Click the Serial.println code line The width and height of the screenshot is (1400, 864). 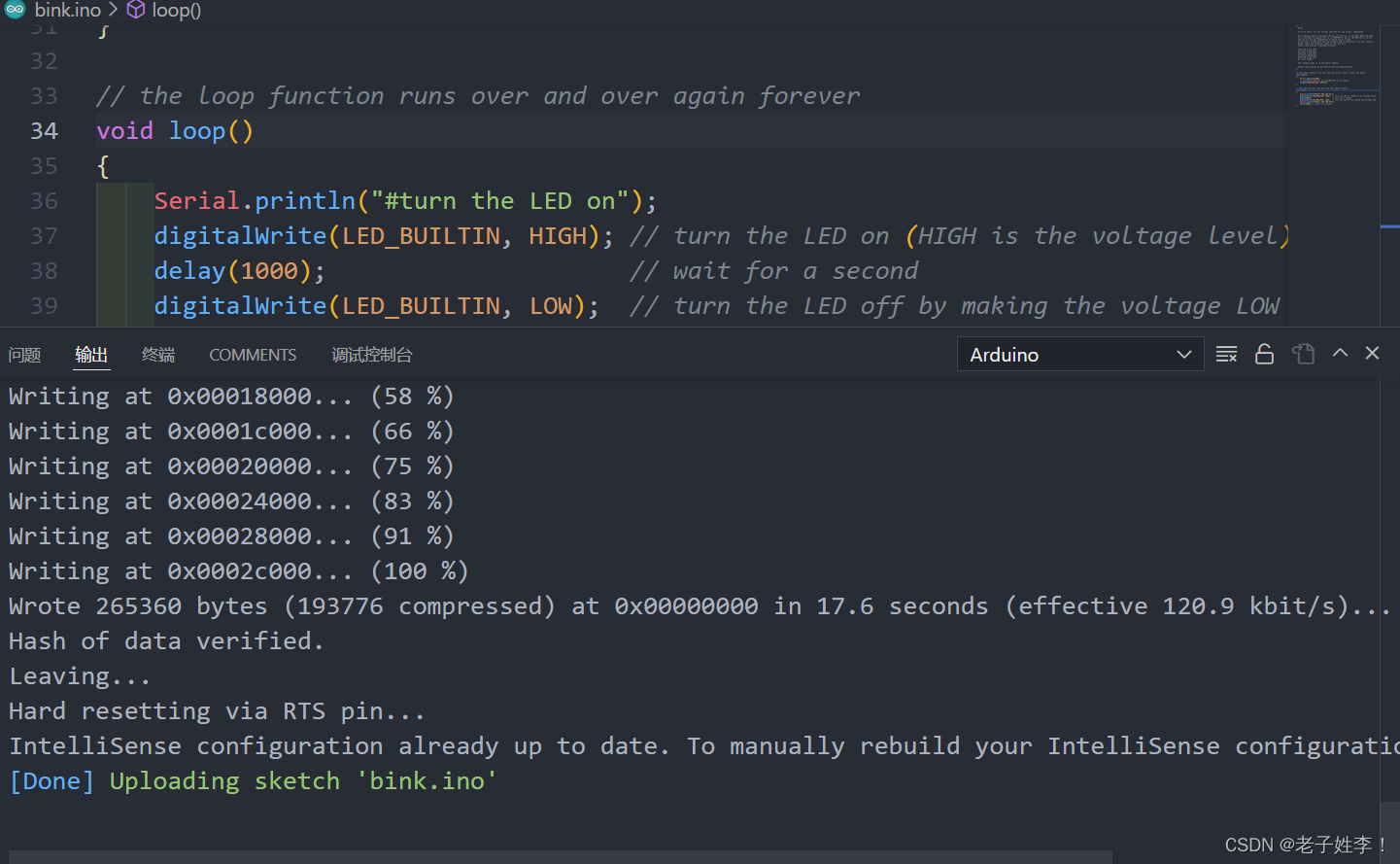tap(406, 200)
